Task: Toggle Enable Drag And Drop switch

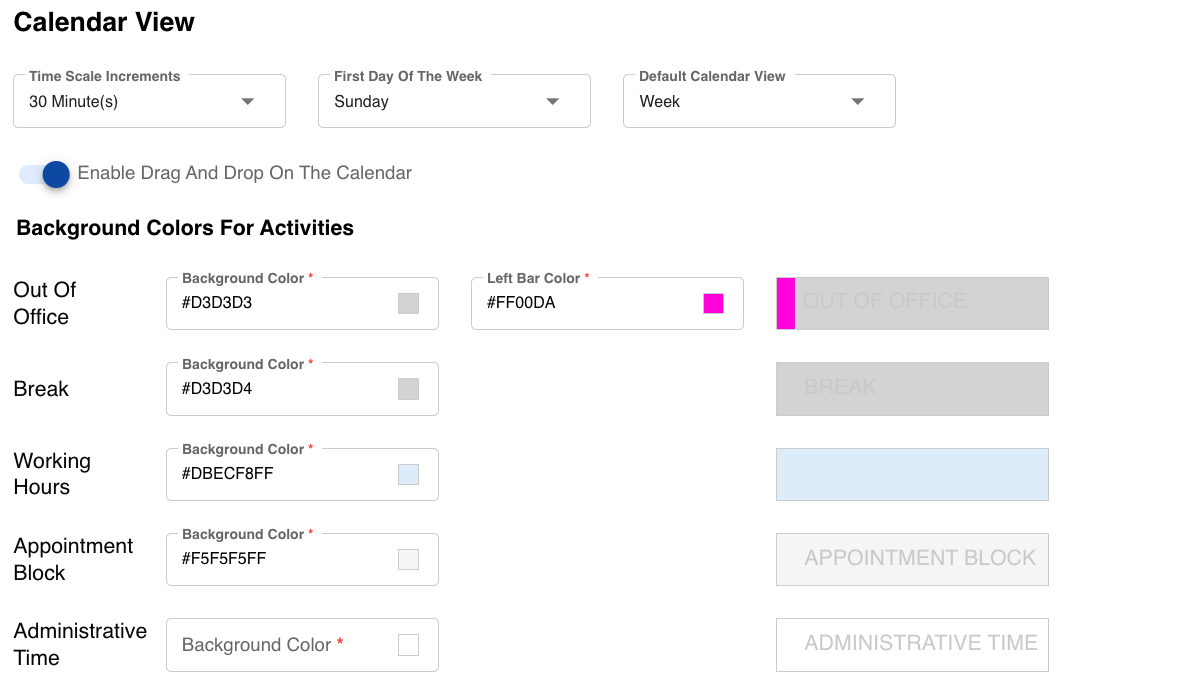Action: pyautogui.click(x=45, y=174)
